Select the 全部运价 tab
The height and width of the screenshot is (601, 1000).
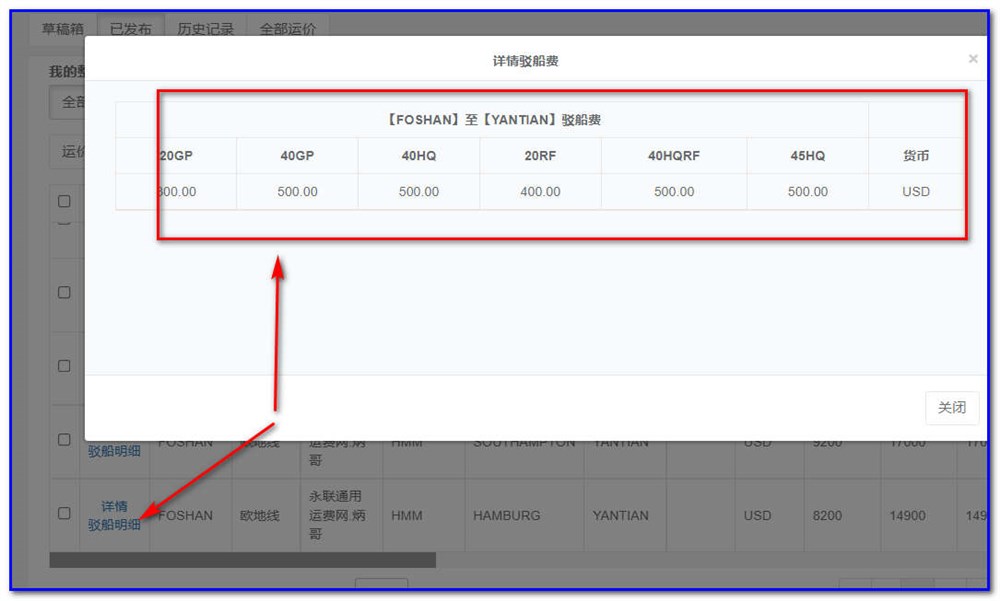287,29
